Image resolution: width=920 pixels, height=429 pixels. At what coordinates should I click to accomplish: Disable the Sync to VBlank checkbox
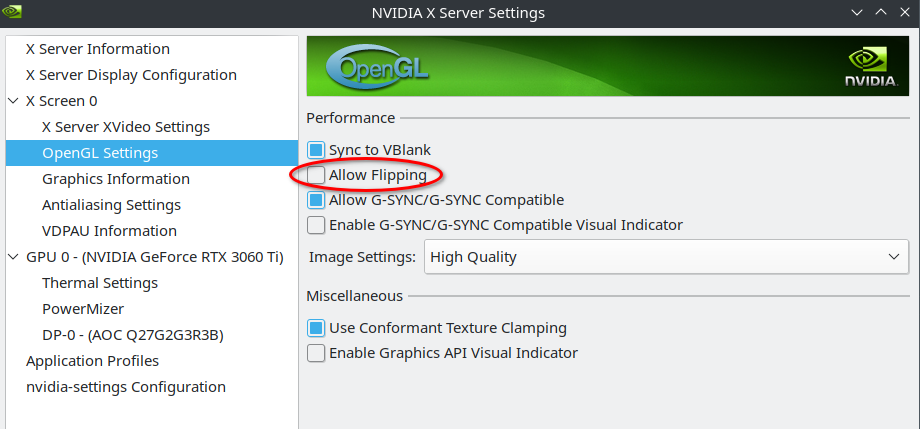point(316,150)
